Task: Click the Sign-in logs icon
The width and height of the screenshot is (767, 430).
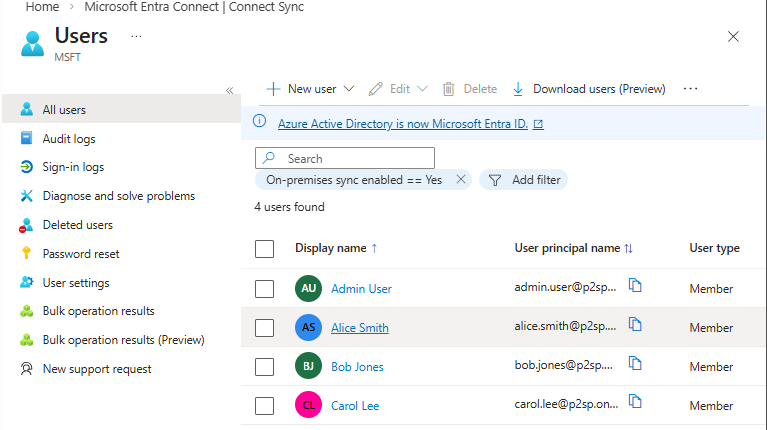Action: click(x=26, y=167)
